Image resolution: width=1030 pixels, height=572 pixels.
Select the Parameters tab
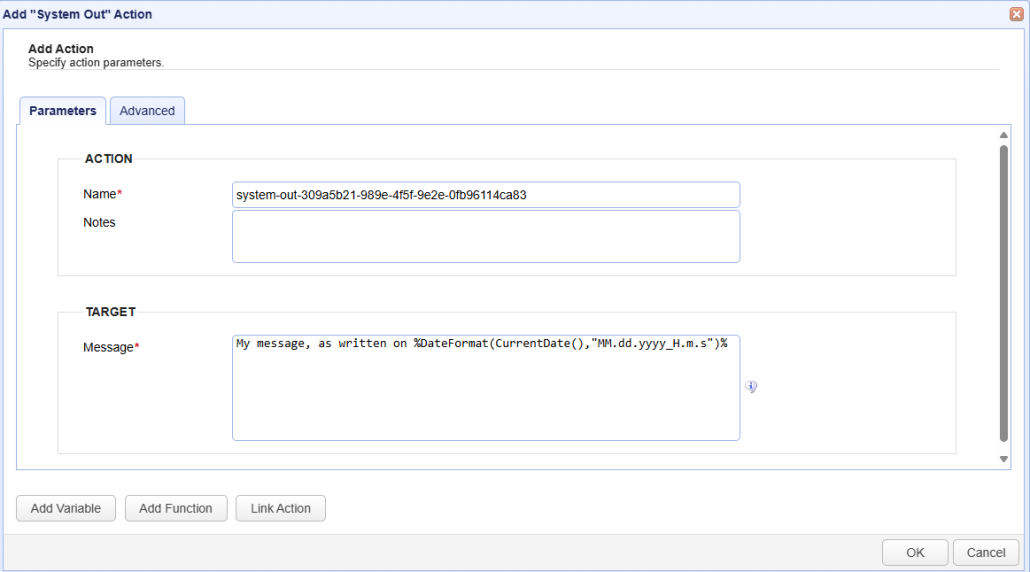pyautogui.click(x=62, y=111)
